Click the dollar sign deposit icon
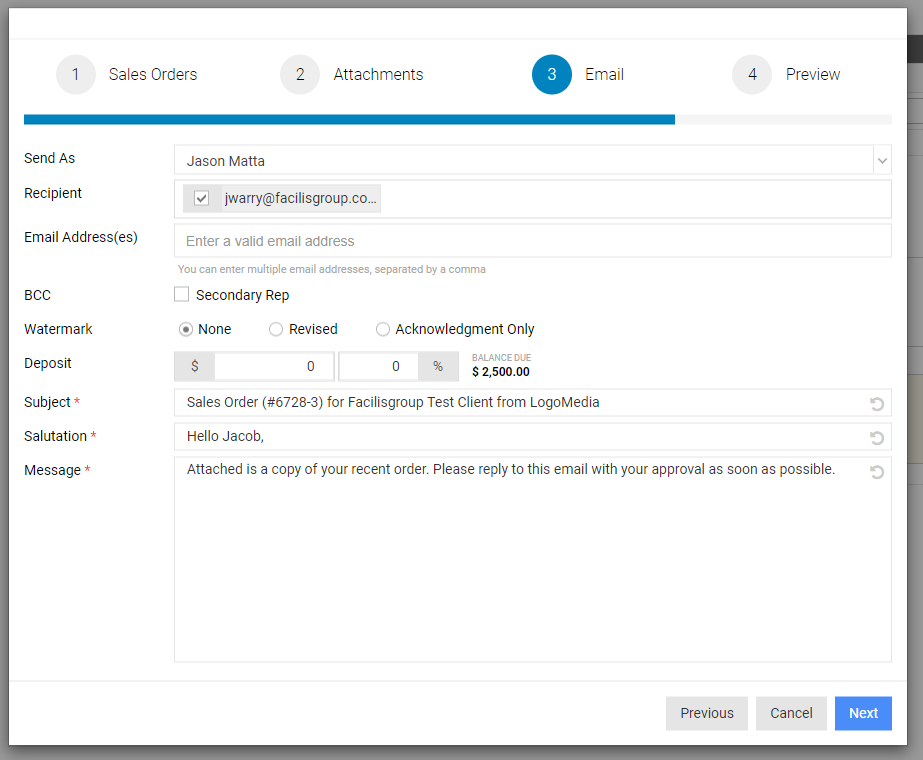923x760 pixels. [x=195, y=366]
